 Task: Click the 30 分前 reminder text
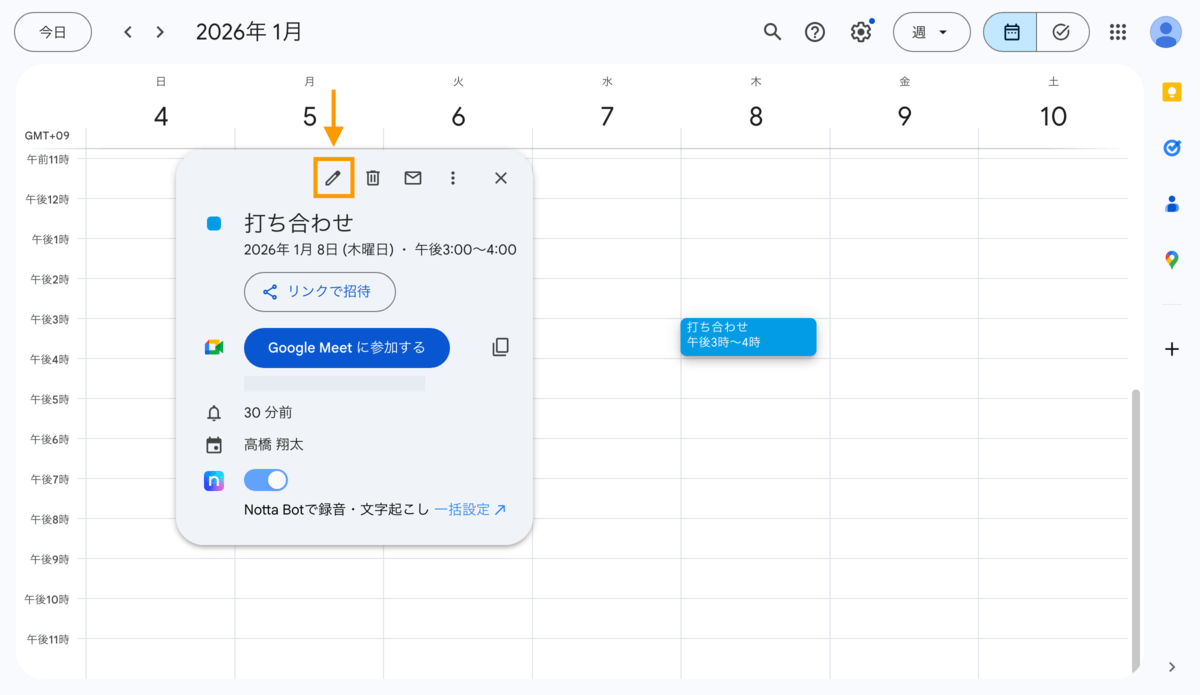click(268, 412)
